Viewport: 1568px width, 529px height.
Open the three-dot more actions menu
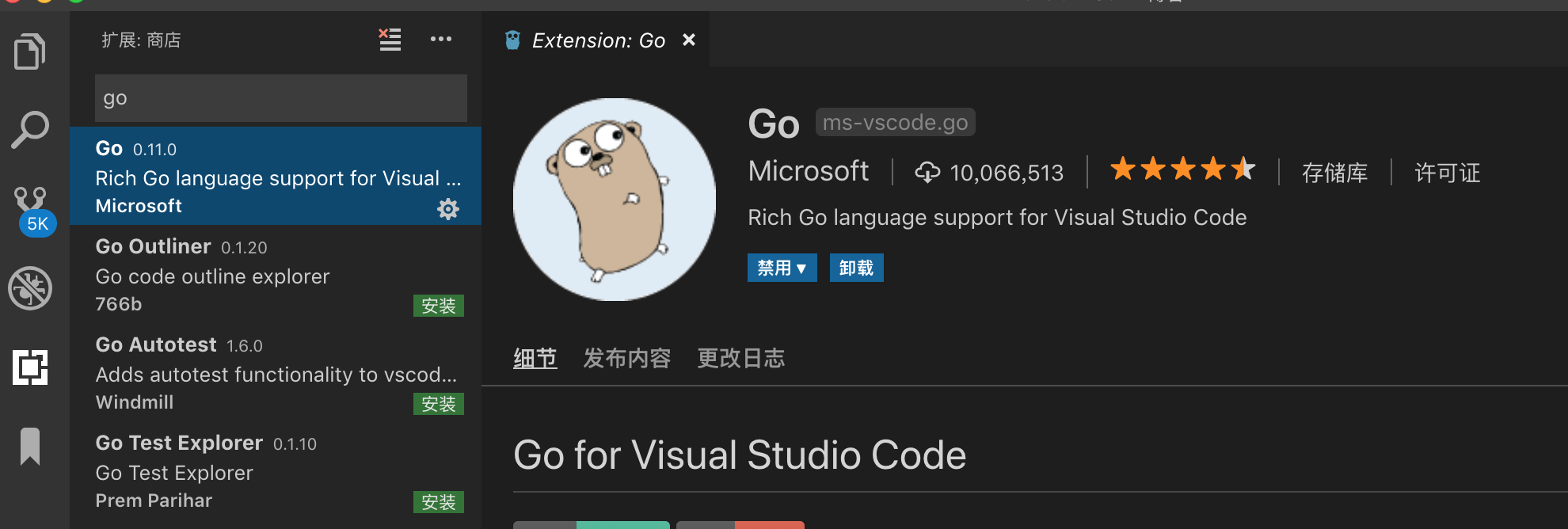441,39
